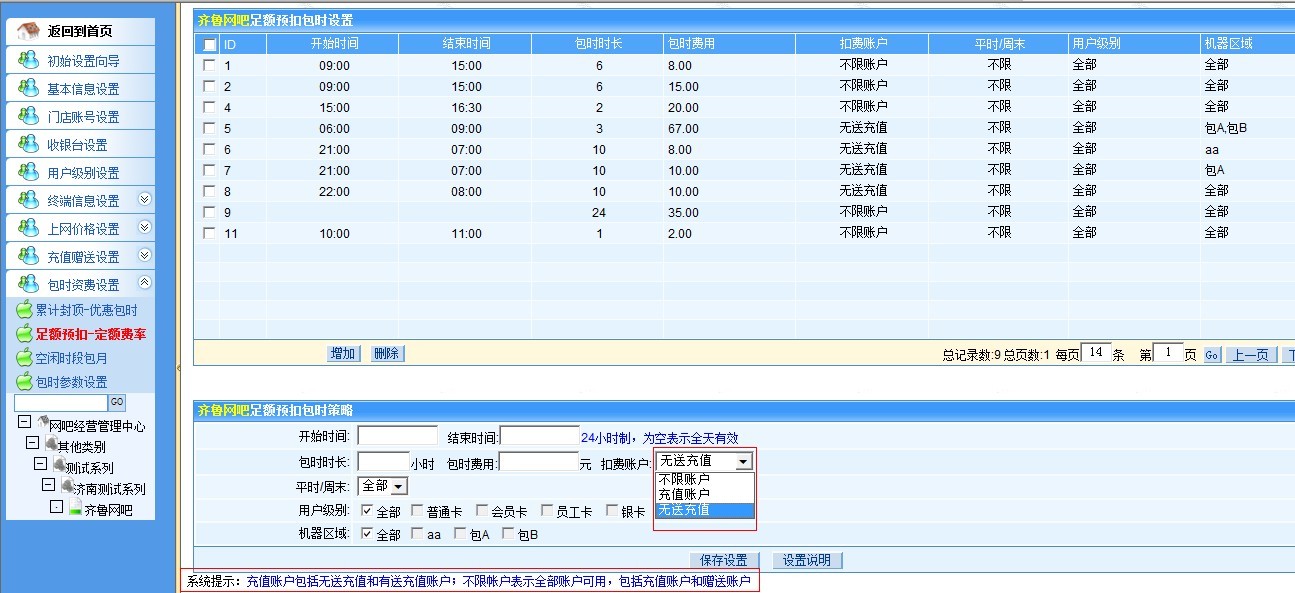Viewport: 1295px width, 593px height.
Task: Click the icon next to 初始设置向导
Action: 29,60
